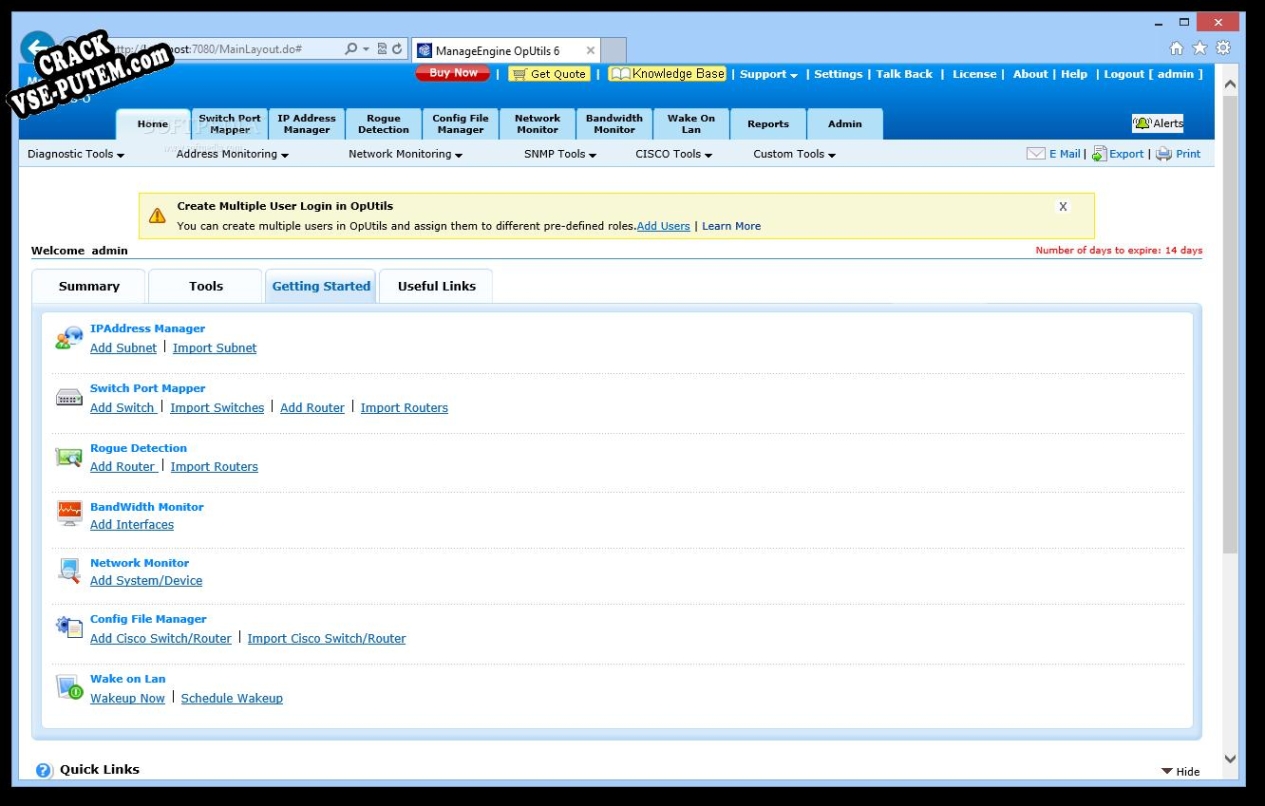Click the address bar search magnifier icon

pyautogui.click(x=351, y=49)
